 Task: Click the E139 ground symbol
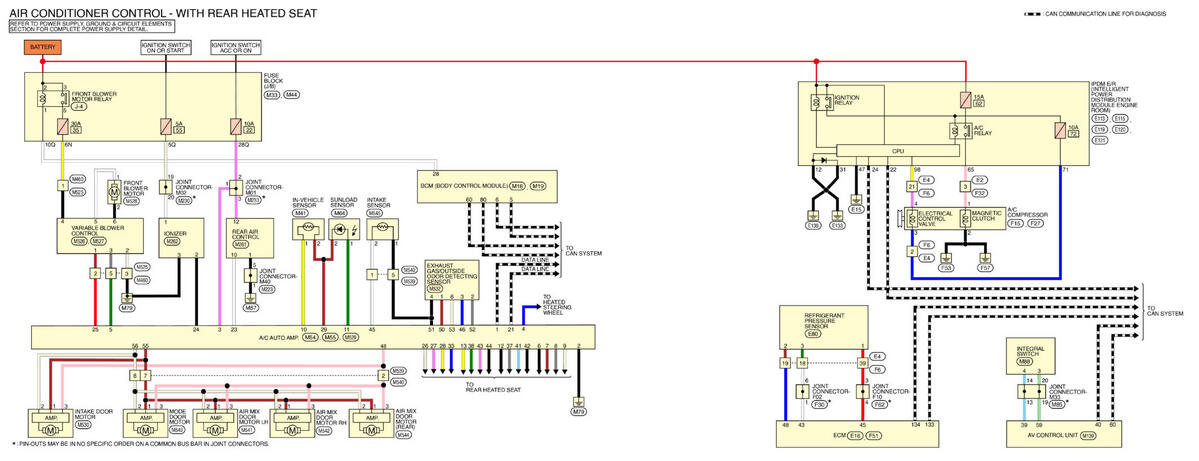point(814,216)
